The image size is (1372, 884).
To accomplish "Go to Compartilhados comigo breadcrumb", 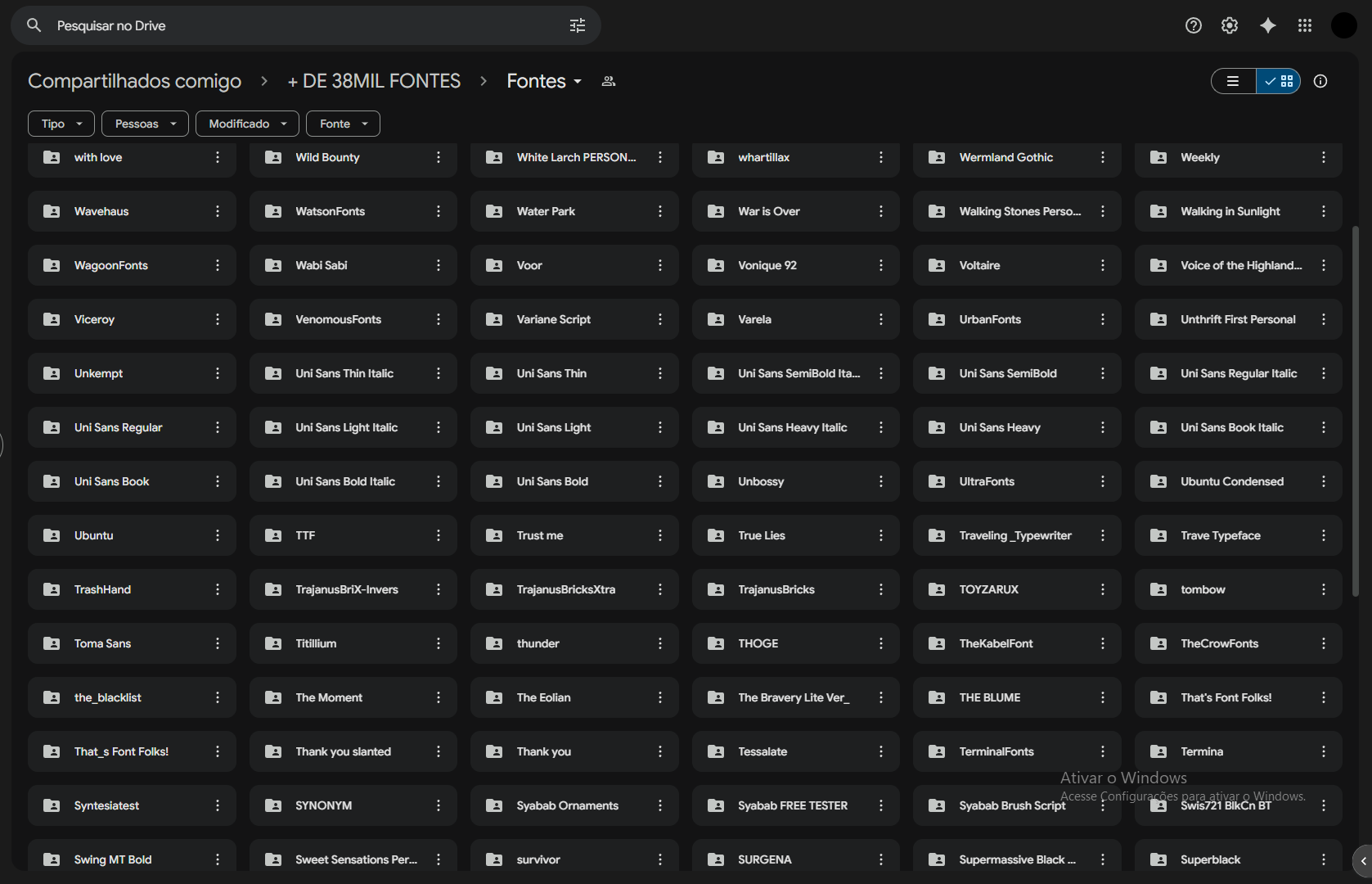I will 134,81.
